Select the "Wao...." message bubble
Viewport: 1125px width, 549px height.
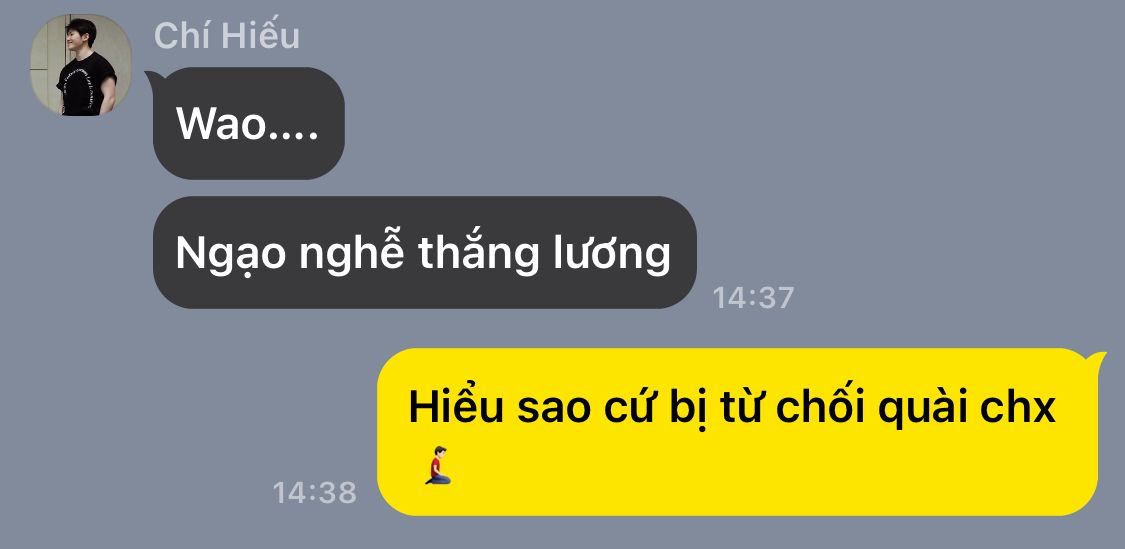click(248, 123)
